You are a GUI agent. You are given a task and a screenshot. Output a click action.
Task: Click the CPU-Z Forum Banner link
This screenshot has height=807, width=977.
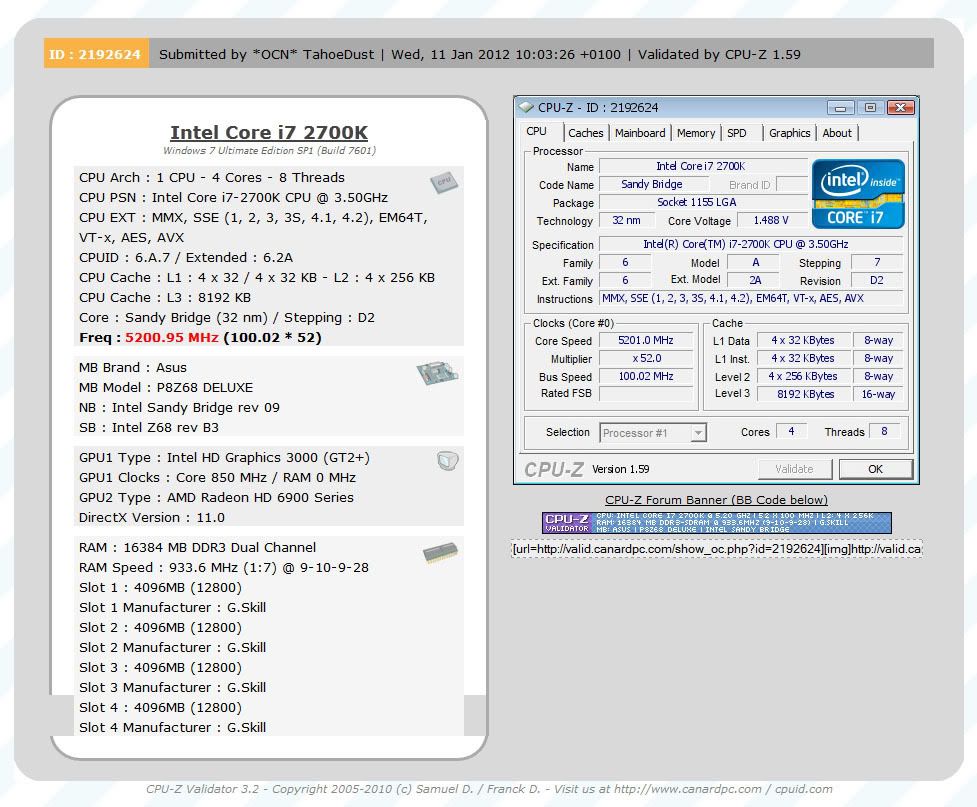pyautogui.click(x=717, y=500)
